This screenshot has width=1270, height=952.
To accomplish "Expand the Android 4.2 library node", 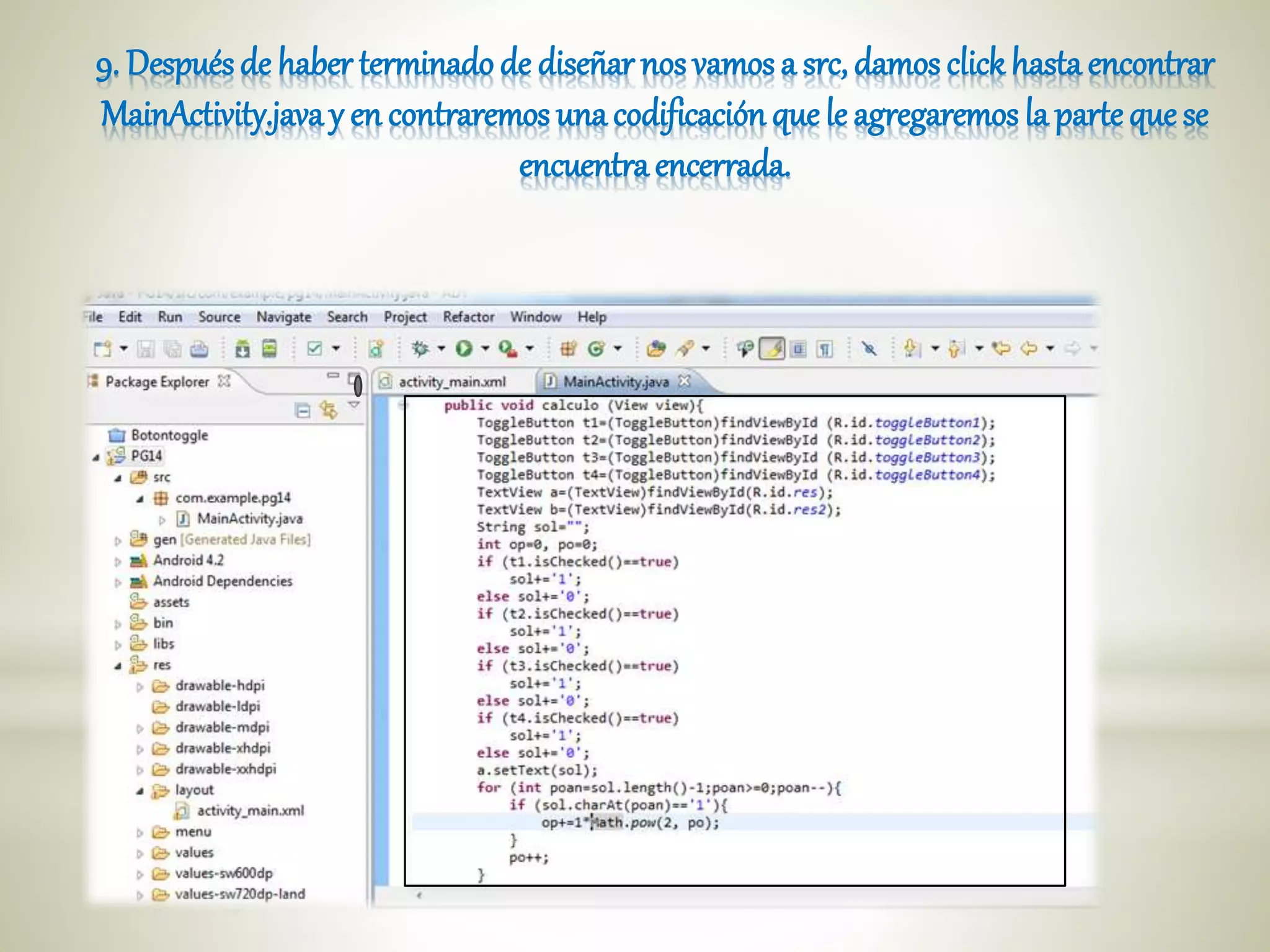I will click(x=118, y=562).
